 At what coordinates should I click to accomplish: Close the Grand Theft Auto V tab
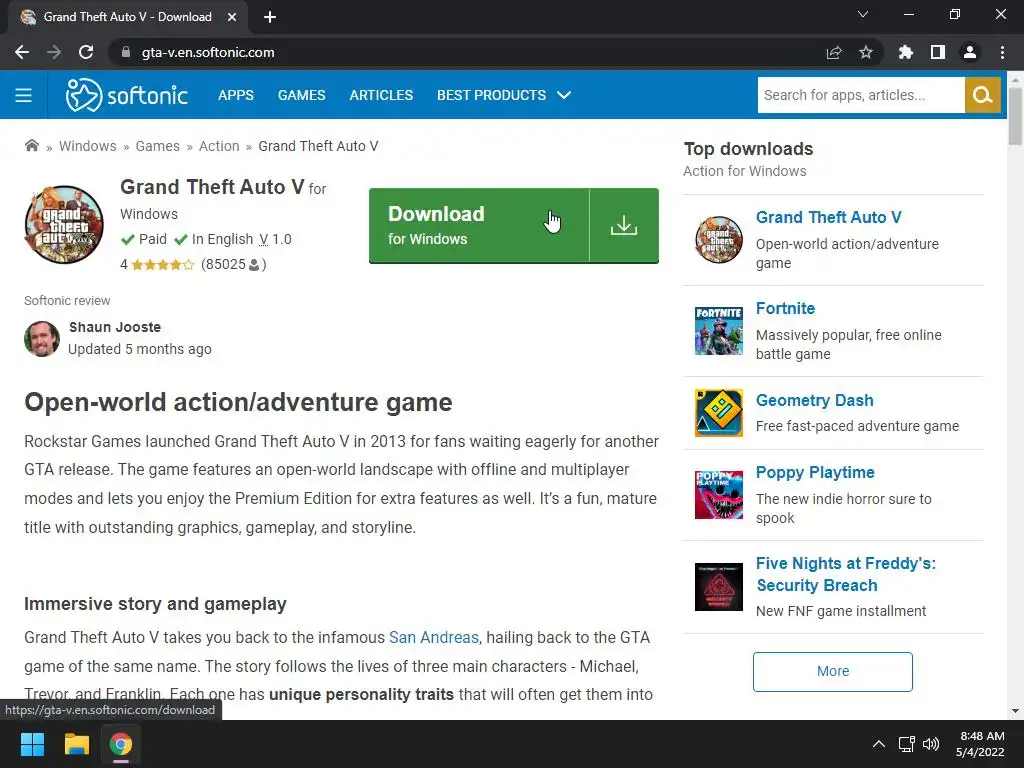[x=232, y=17]
